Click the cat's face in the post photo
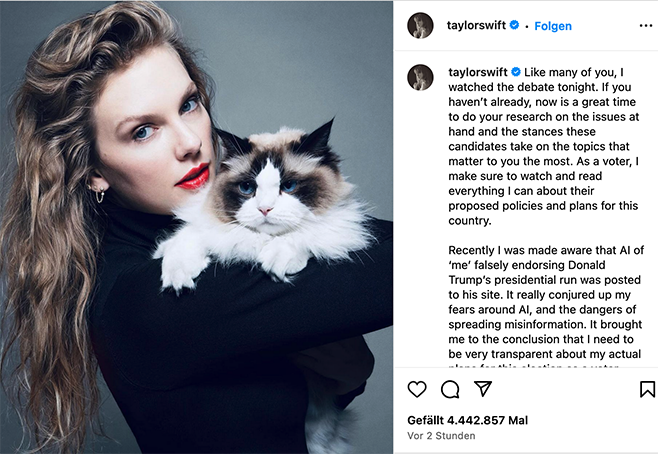The width and height of the screenshot is (658, 454). click(x=264, y=191)
